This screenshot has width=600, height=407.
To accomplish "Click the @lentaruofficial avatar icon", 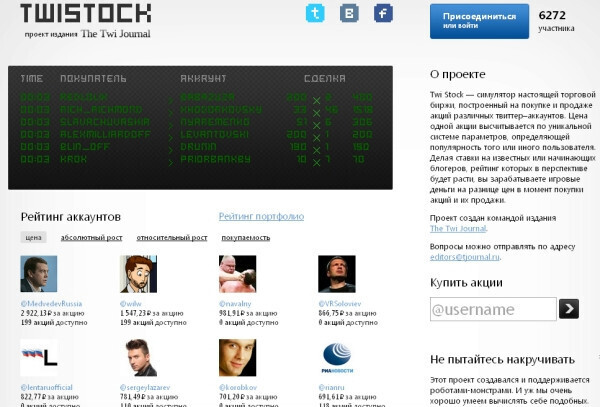I will point(39,358).
